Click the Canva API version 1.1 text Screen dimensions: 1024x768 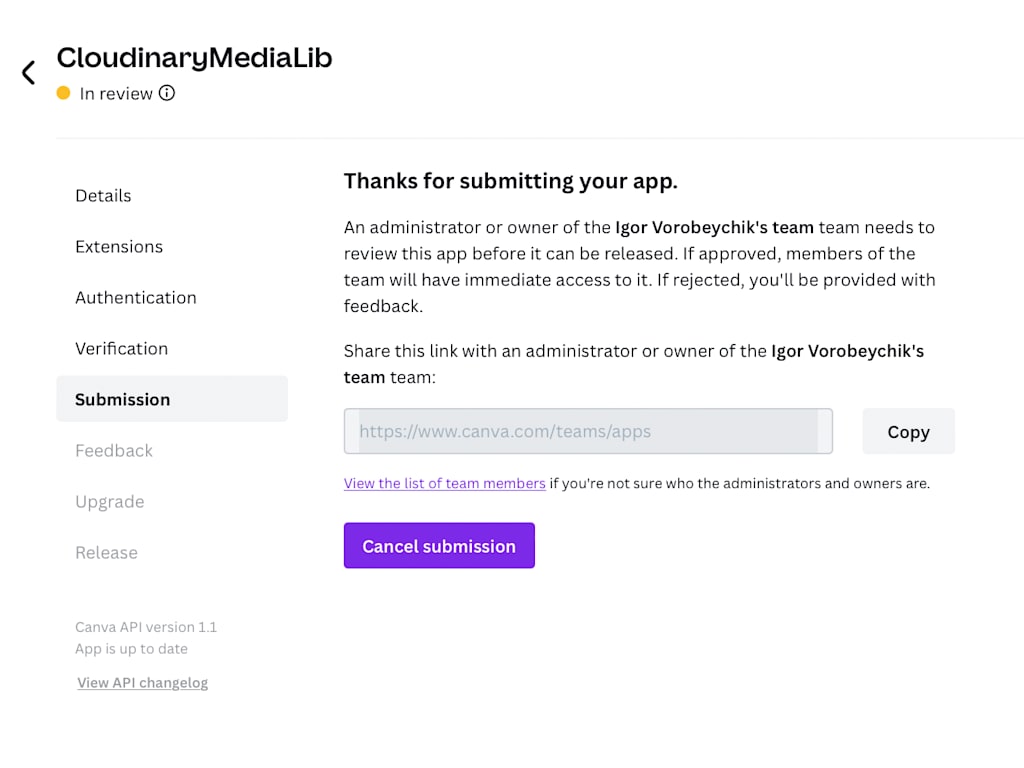[x=146, y=627]
